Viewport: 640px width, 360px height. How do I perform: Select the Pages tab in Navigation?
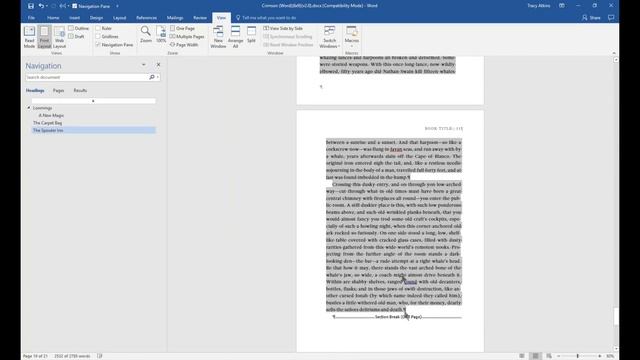pyautogui.click(x=58, y=90)
